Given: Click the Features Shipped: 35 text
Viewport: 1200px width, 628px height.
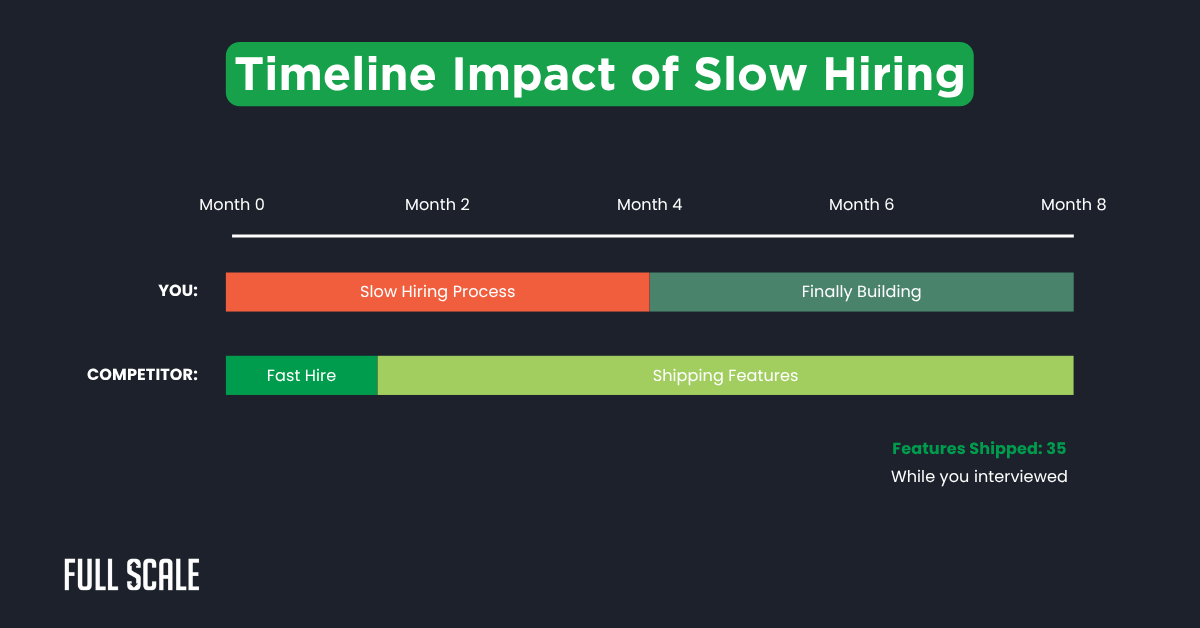Looking at the screenshot, I should pos(979,448).
